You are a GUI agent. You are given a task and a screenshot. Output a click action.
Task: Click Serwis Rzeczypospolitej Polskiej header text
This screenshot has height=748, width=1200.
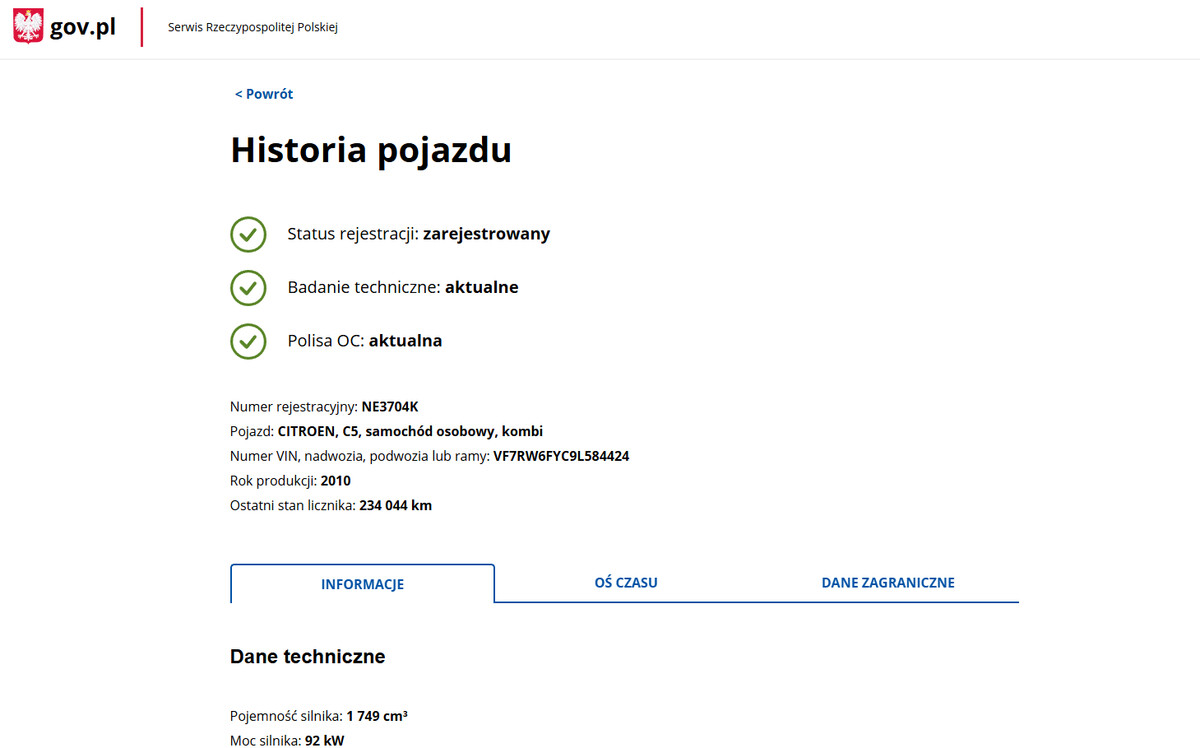pyautogui.click(x=252, y=28)
